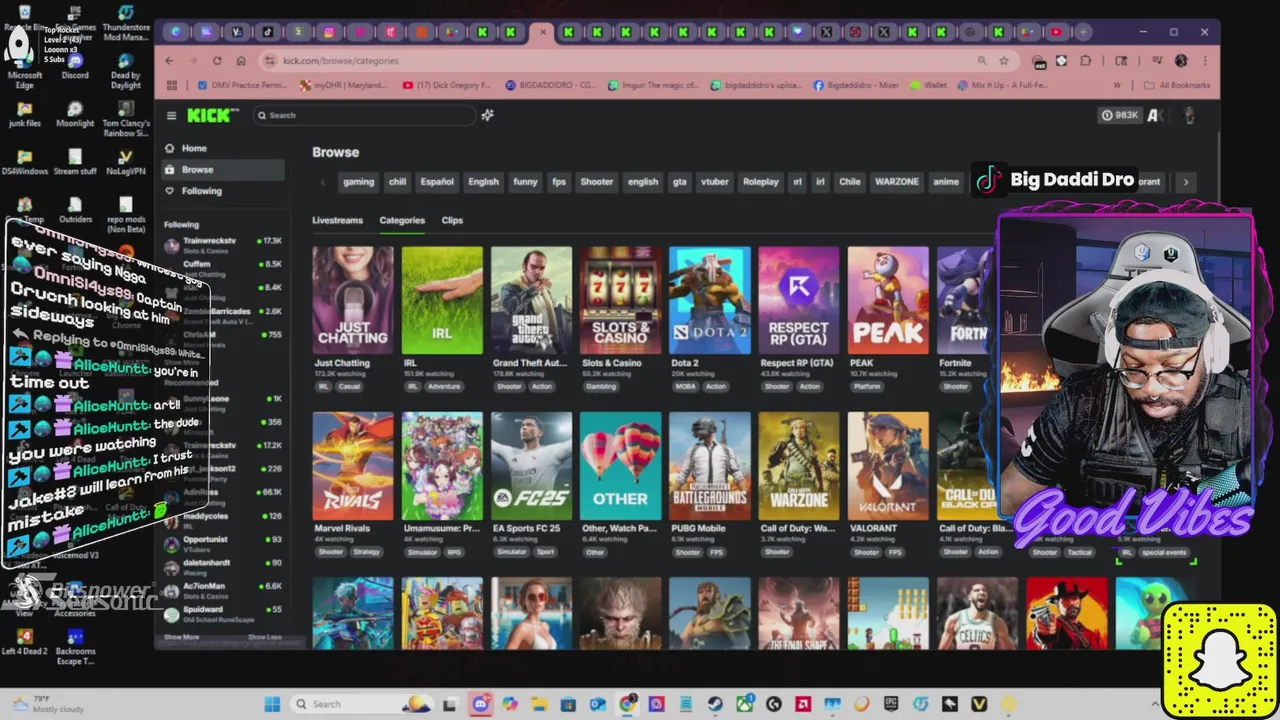Open the Microsoft Edge desktop shortcut
Viewport: 1280px width, 720px height.
pyautogui.click(x=25, y=72)
